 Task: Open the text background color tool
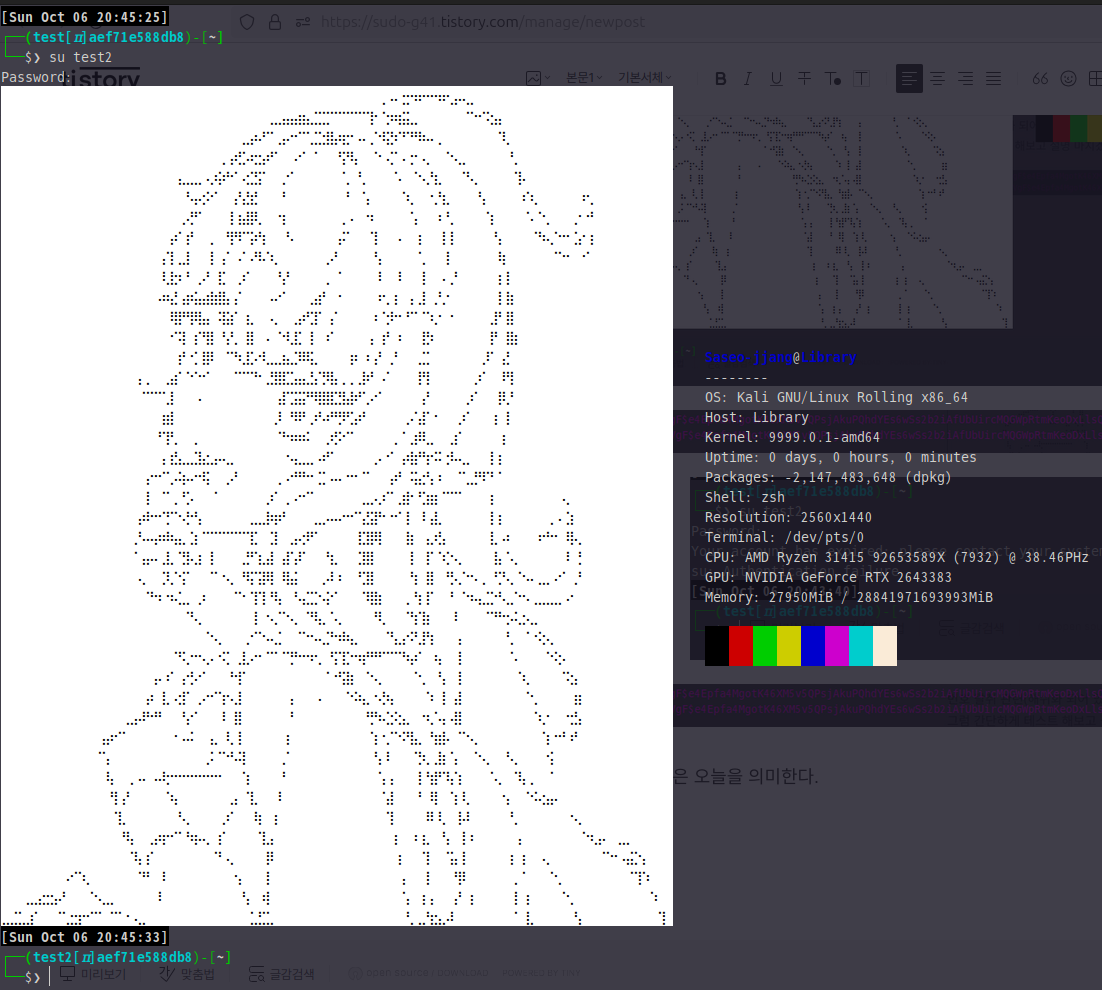[x=861, y=79]
